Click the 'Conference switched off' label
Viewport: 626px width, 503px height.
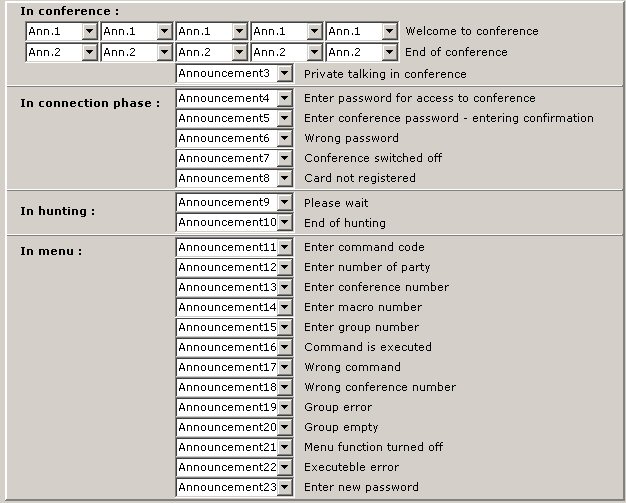(373, 158)
